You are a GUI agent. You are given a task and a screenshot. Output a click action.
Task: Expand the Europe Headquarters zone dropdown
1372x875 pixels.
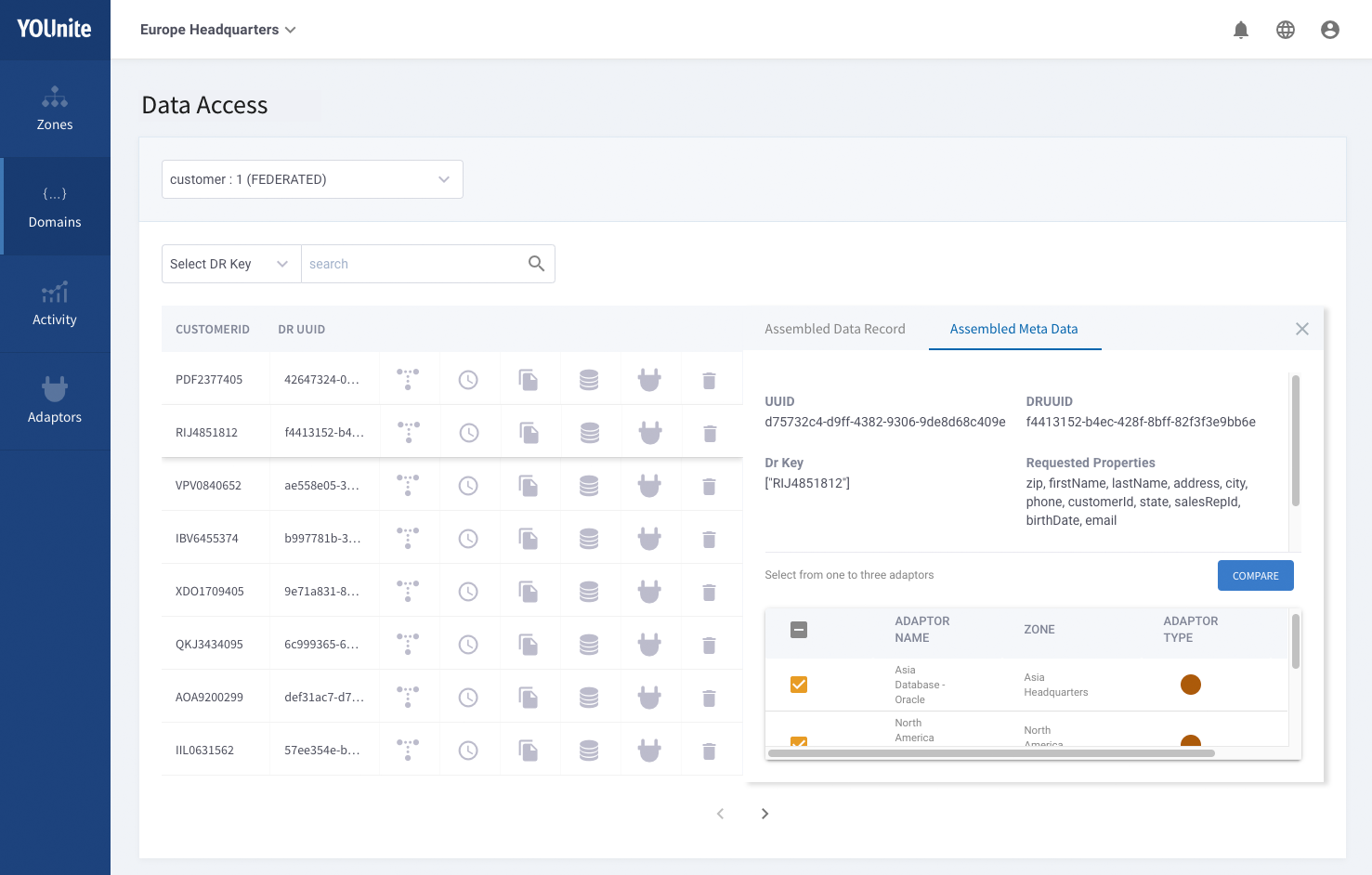click(x=218, y=30)
